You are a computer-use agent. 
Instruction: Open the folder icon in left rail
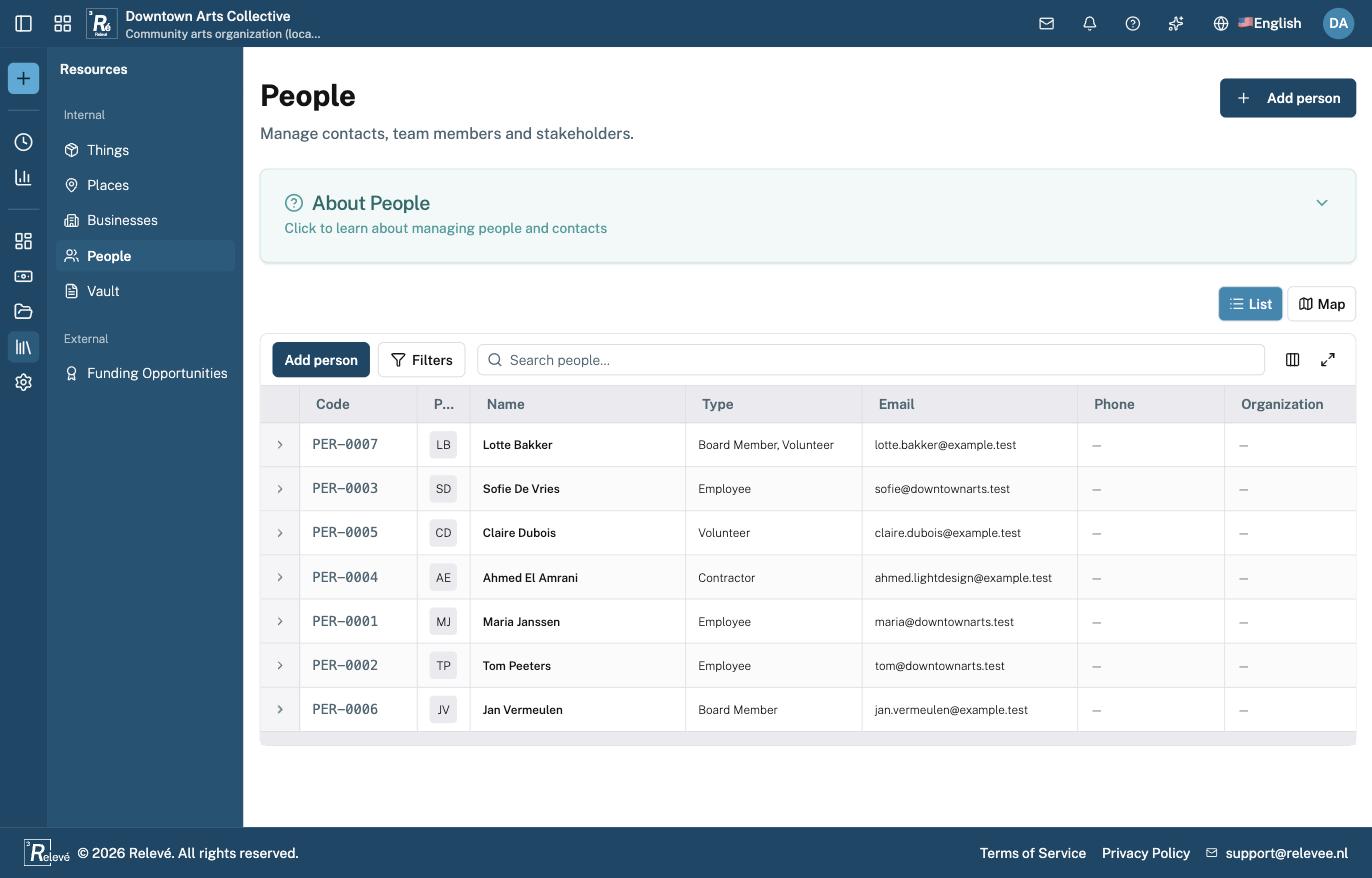23,311
